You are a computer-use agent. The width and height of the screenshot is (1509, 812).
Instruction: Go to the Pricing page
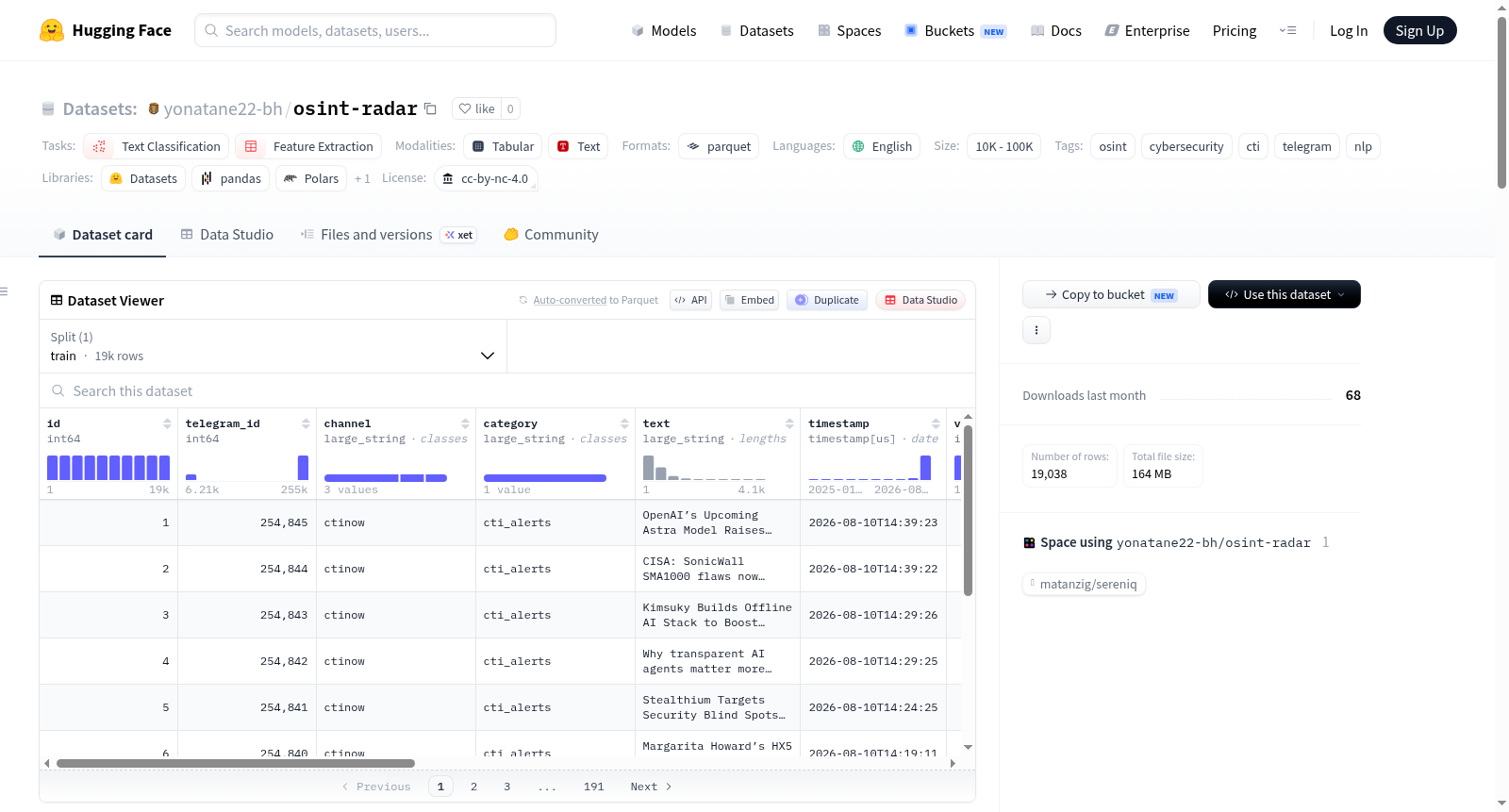pyautogui.click(x=1235, y=30)
